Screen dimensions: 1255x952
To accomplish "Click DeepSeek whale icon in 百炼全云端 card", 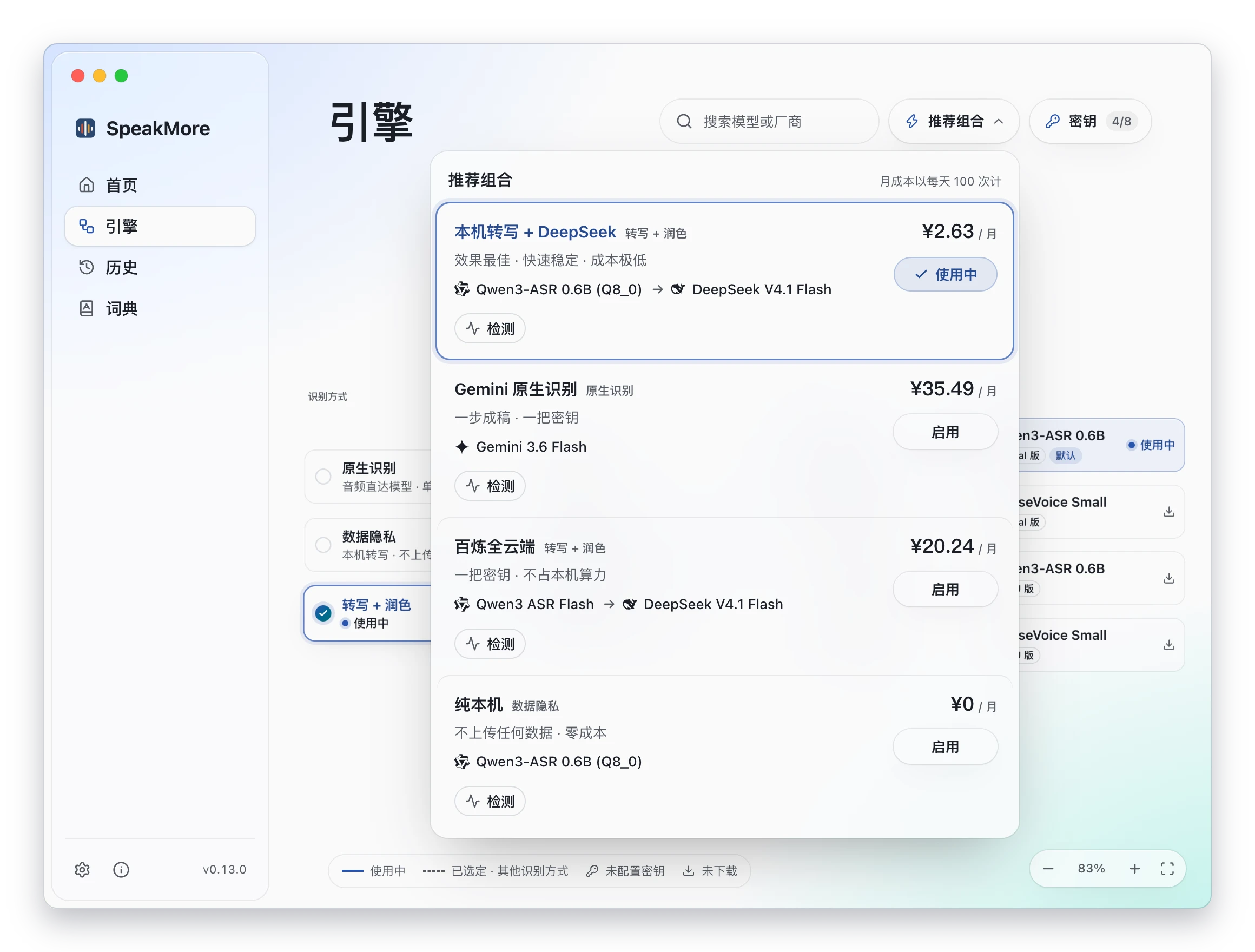I will 630,604.
